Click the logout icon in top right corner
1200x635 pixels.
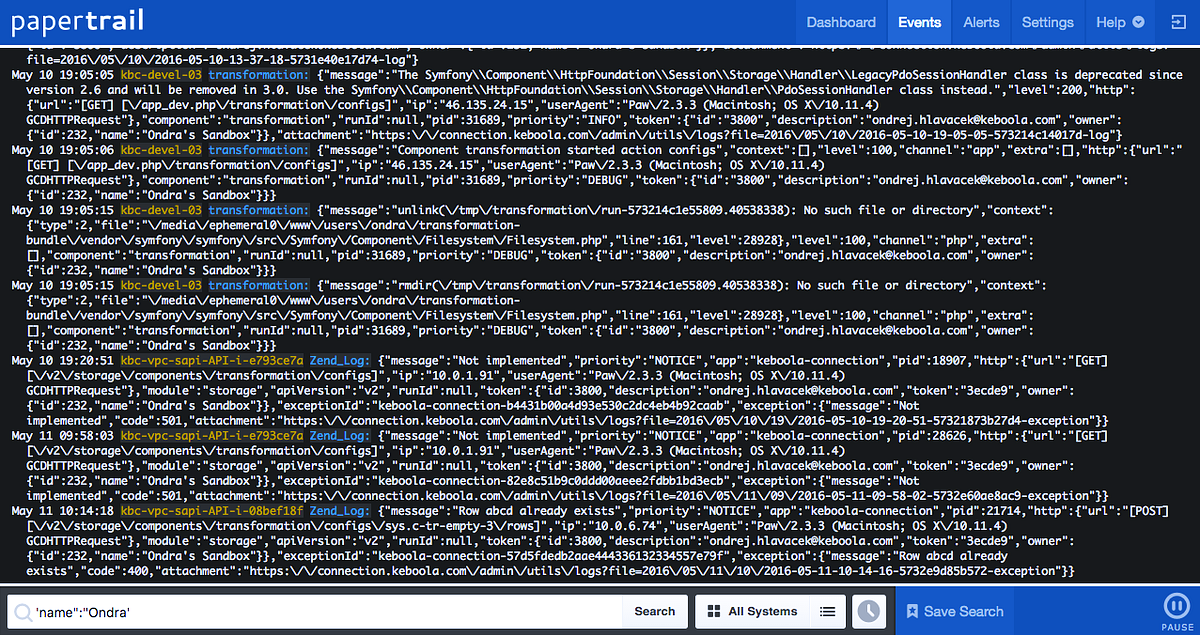pos(1177,21)
